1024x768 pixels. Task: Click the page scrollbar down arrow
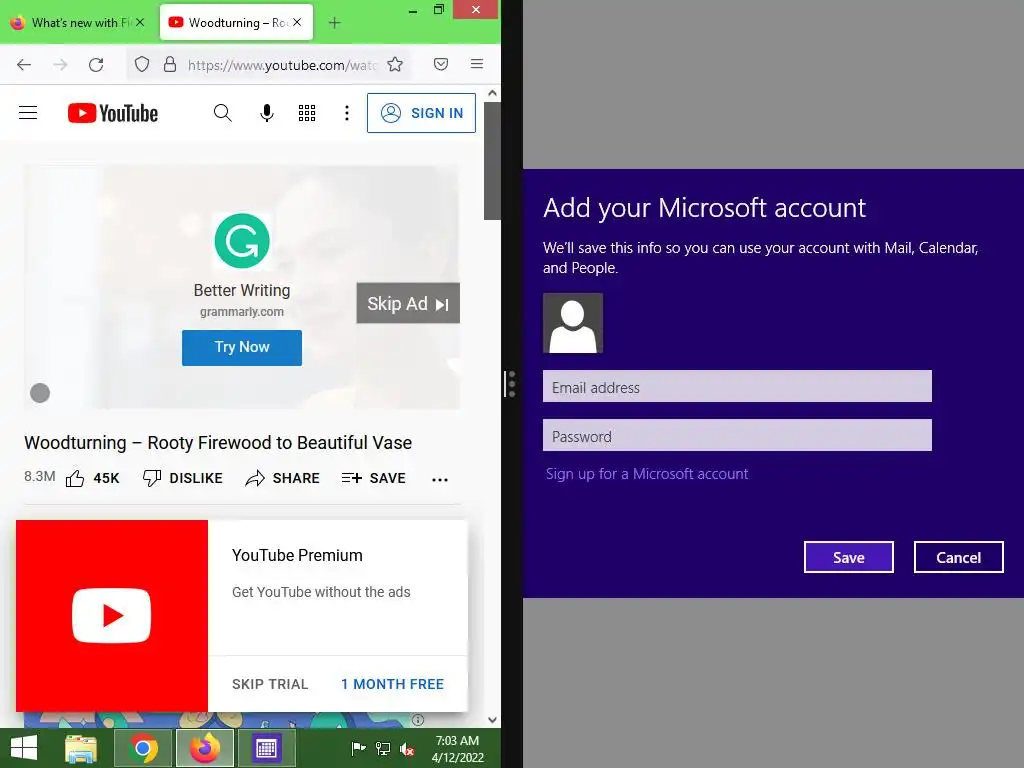pos(492,720)
